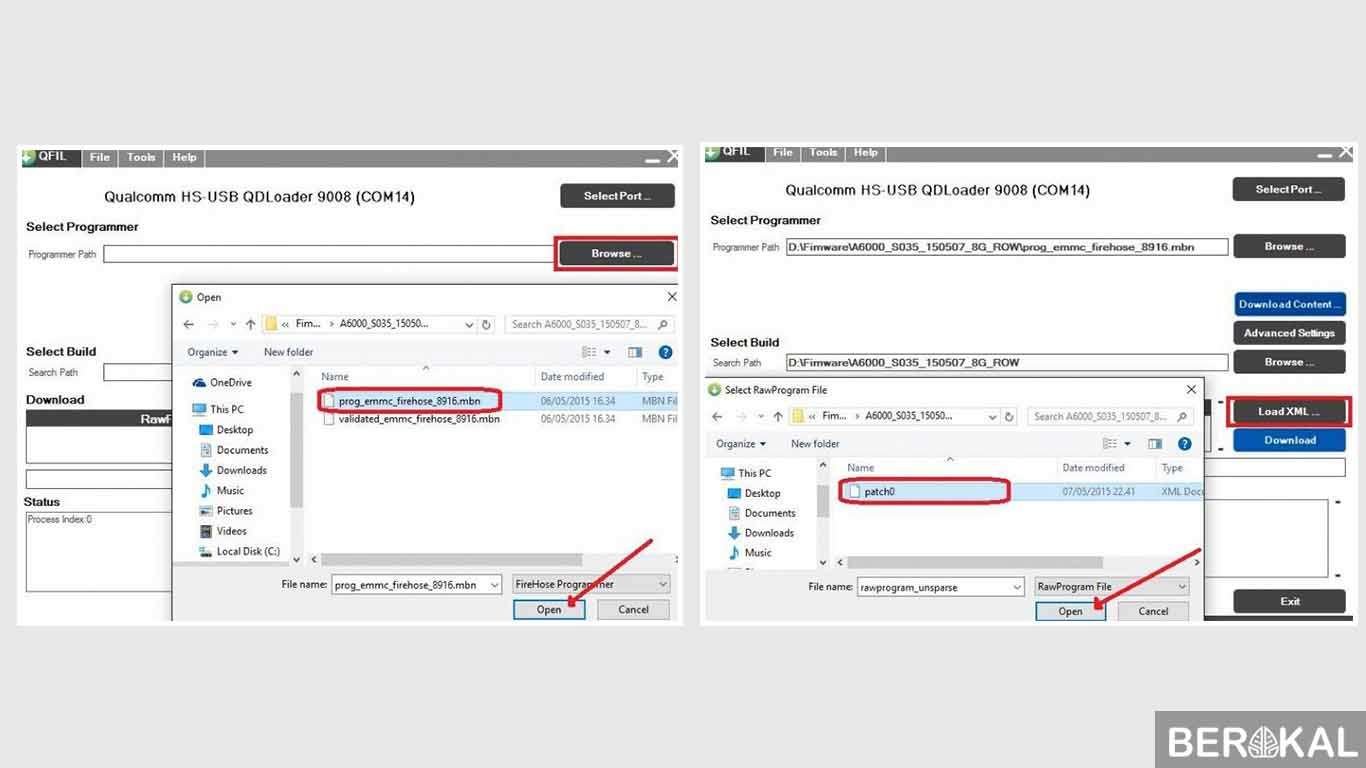Expand rawprogram_unsparse file name combo box
Viewport: 1366px width, 768px height.
1017,587
